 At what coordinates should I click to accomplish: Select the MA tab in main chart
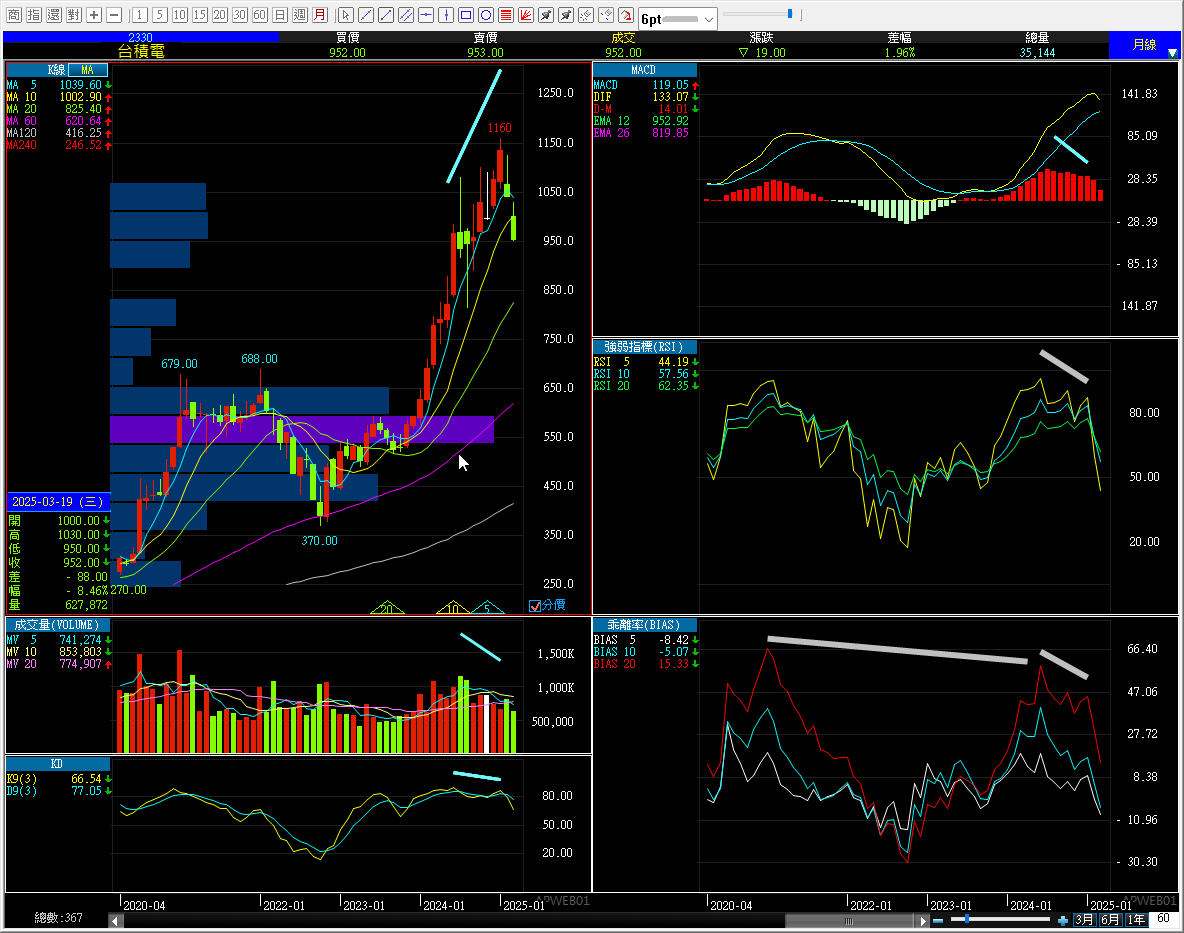point(88,69)
